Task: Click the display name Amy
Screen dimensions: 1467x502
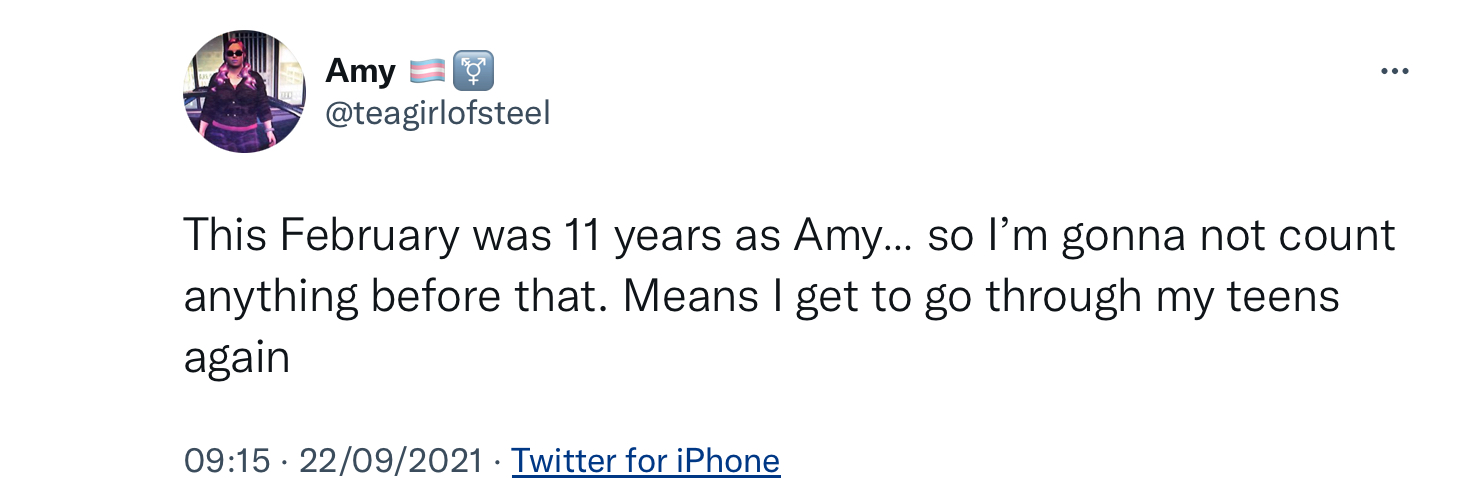Action: (x=360, y=74)
